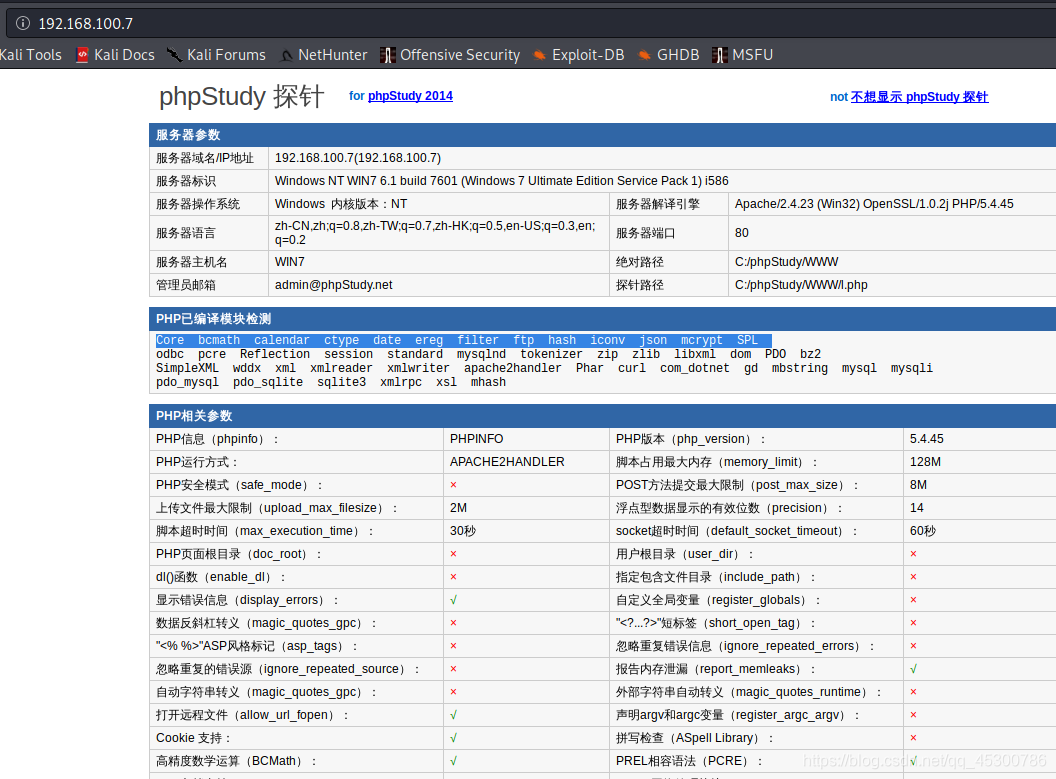The height and width of the screenshot is (779, 1056).
Task: Click the BCMath green check status
Action: tap(453, 761)
